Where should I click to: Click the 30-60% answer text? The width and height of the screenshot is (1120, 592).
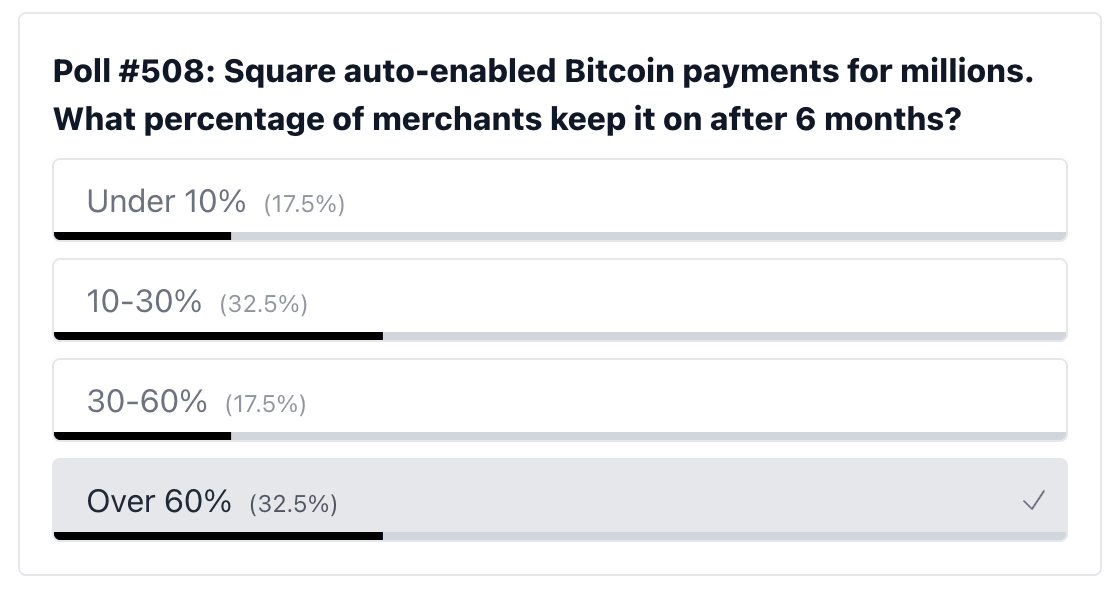pyautogui.click(x=145, y=401)
